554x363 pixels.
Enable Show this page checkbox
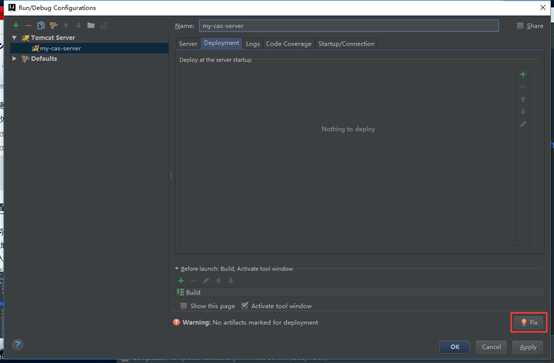tap(183, 306)
